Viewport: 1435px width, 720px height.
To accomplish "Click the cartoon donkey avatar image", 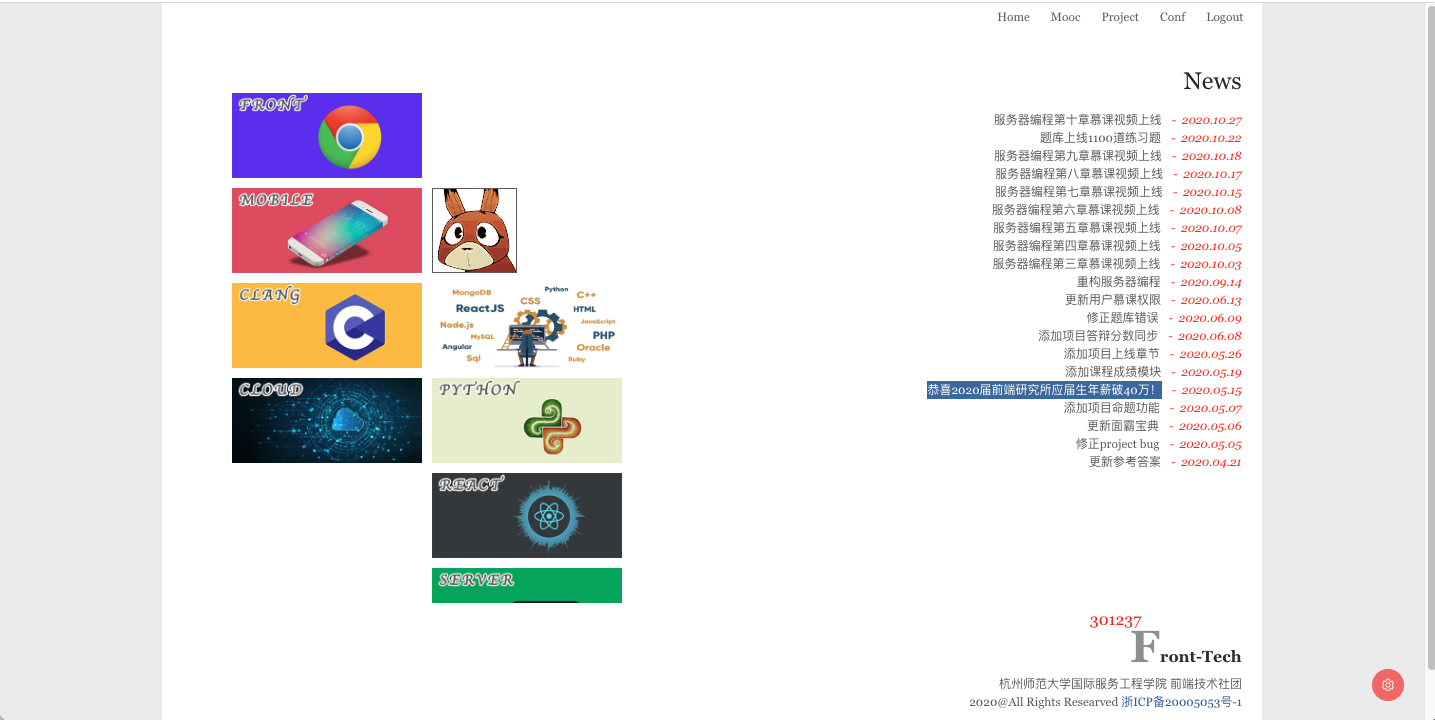I will pos(474,230).
